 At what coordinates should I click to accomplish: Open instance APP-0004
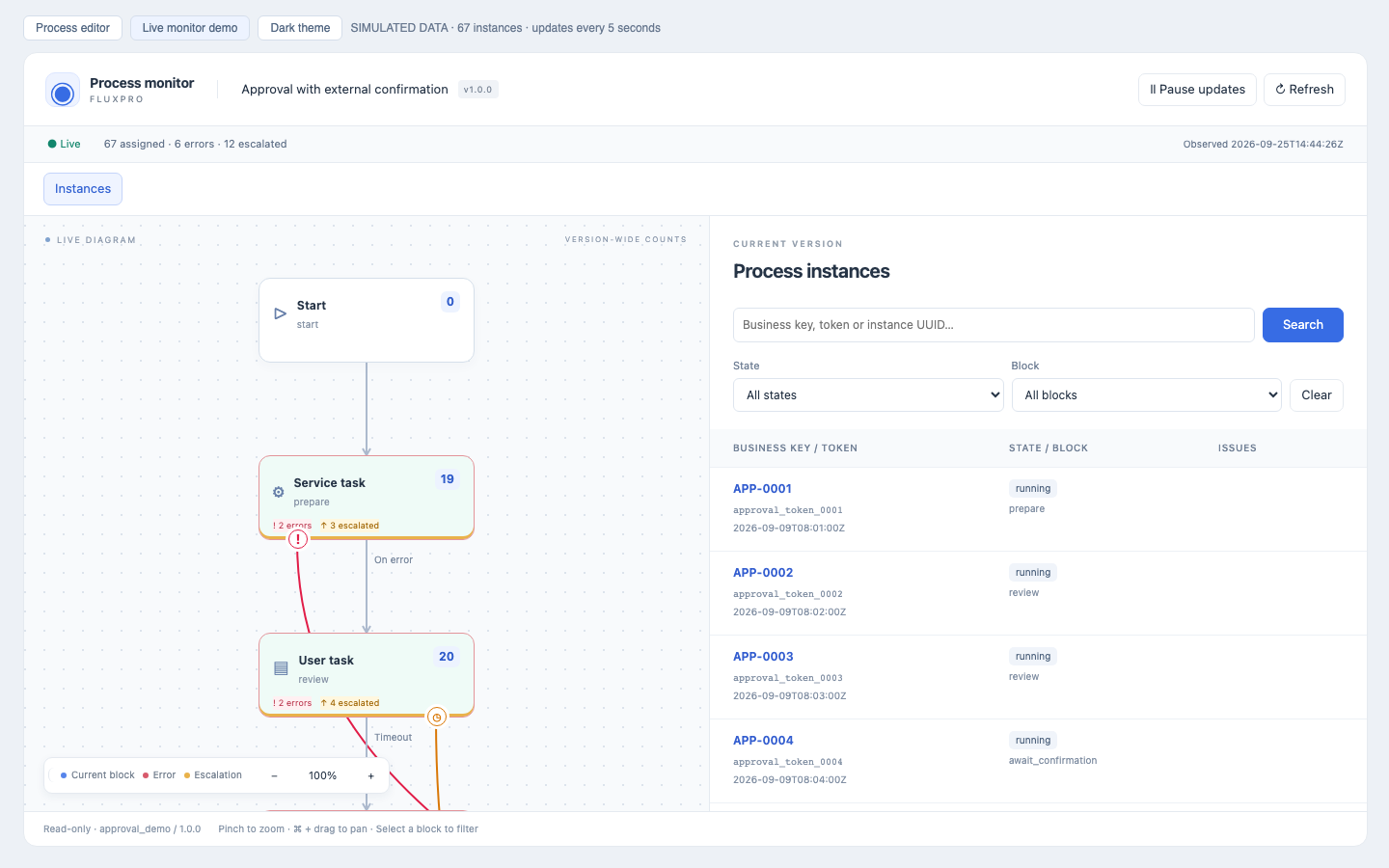pos(763,741)
